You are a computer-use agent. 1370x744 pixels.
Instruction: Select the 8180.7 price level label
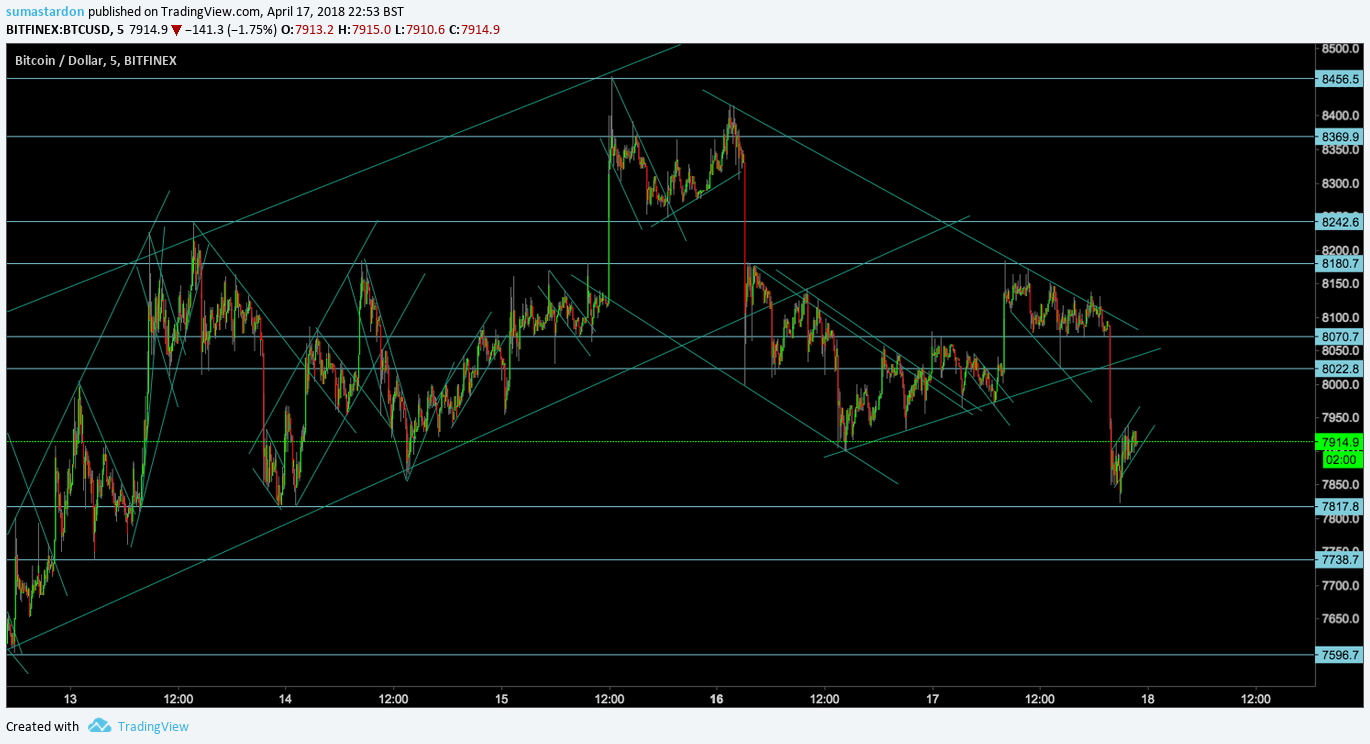pyautogui.click(x=1340, y=264)
